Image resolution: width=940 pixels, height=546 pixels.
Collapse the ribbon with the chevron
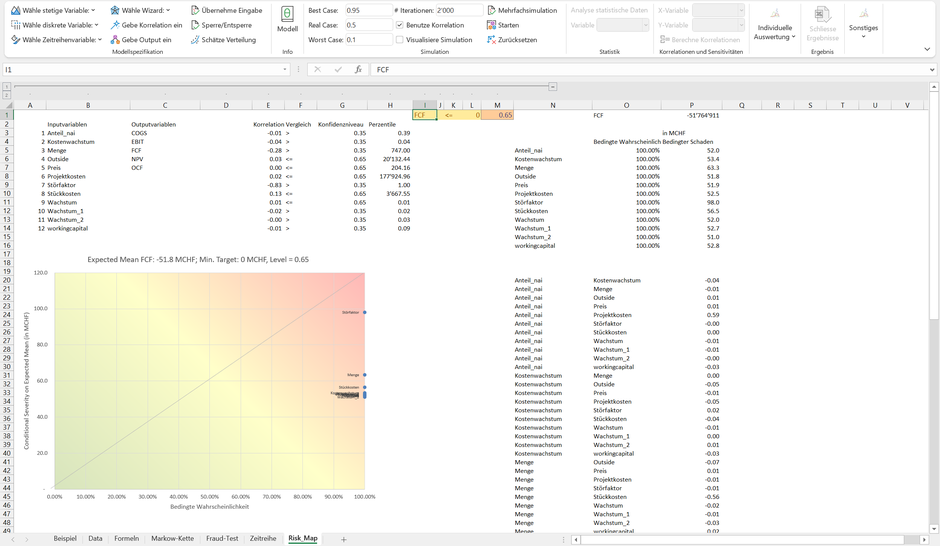coord(927,50)
